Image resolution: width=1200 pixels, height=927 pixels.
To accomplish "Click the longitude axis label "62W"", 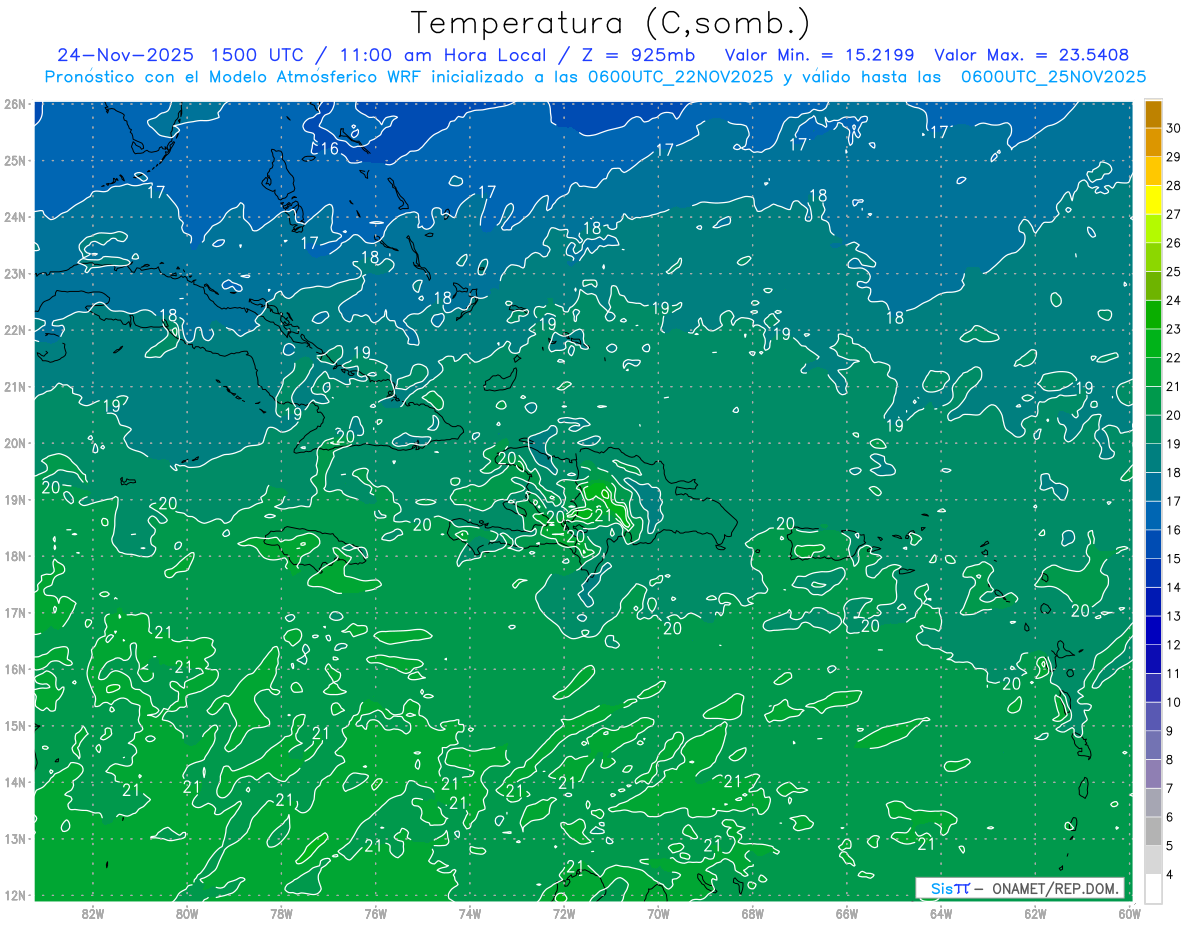I will (x=1035, y=912).
